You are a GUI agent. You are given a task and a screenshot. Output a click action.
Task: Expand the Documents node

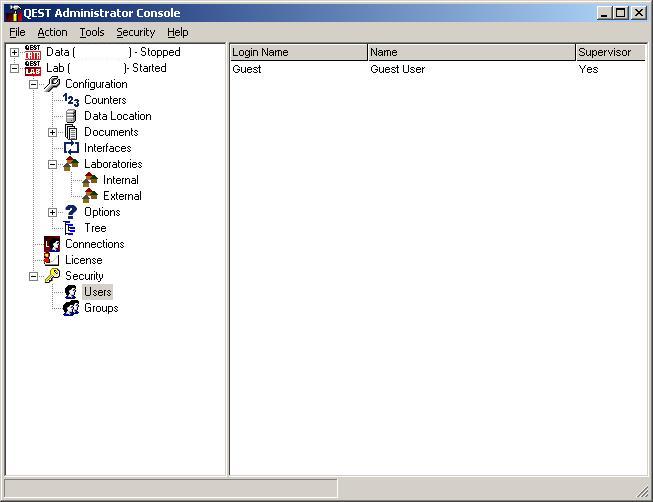tap(52, 132)
